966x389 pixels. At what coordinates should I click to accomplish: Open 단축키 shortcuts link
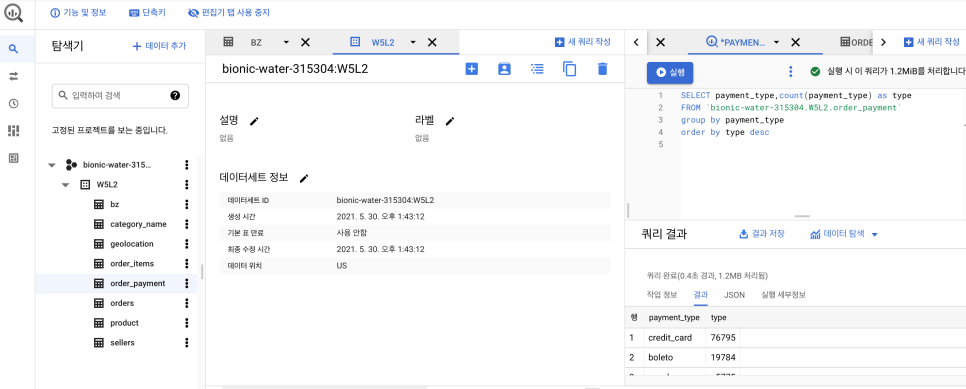[x=147, y=12]
